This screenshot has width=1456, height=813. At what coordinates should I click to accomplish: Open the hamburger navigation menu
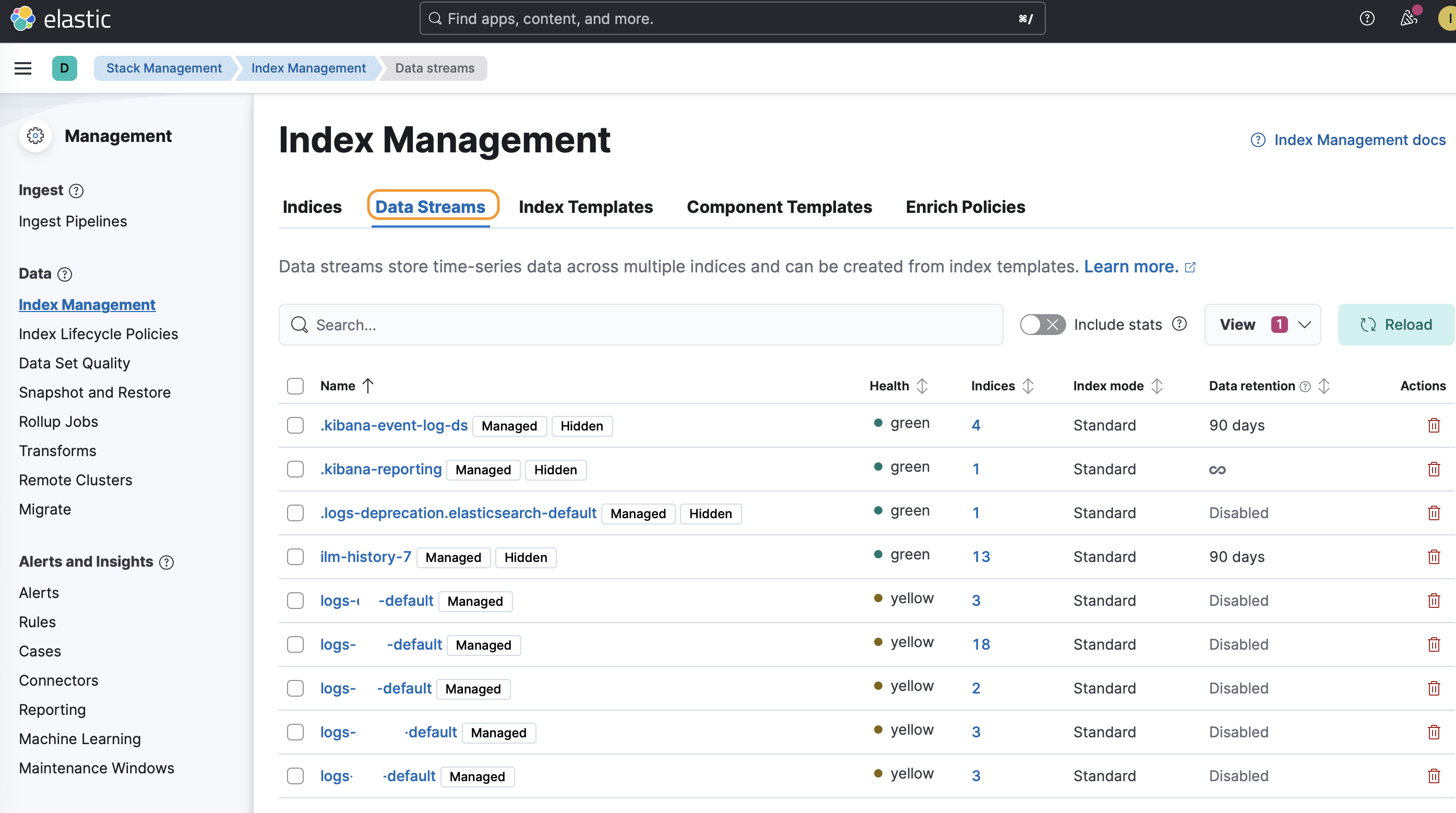coord(22,68)
